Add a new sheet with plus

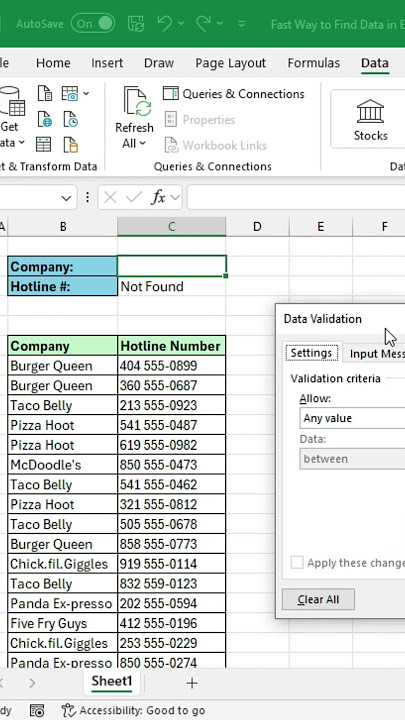(x=192, y=683)
